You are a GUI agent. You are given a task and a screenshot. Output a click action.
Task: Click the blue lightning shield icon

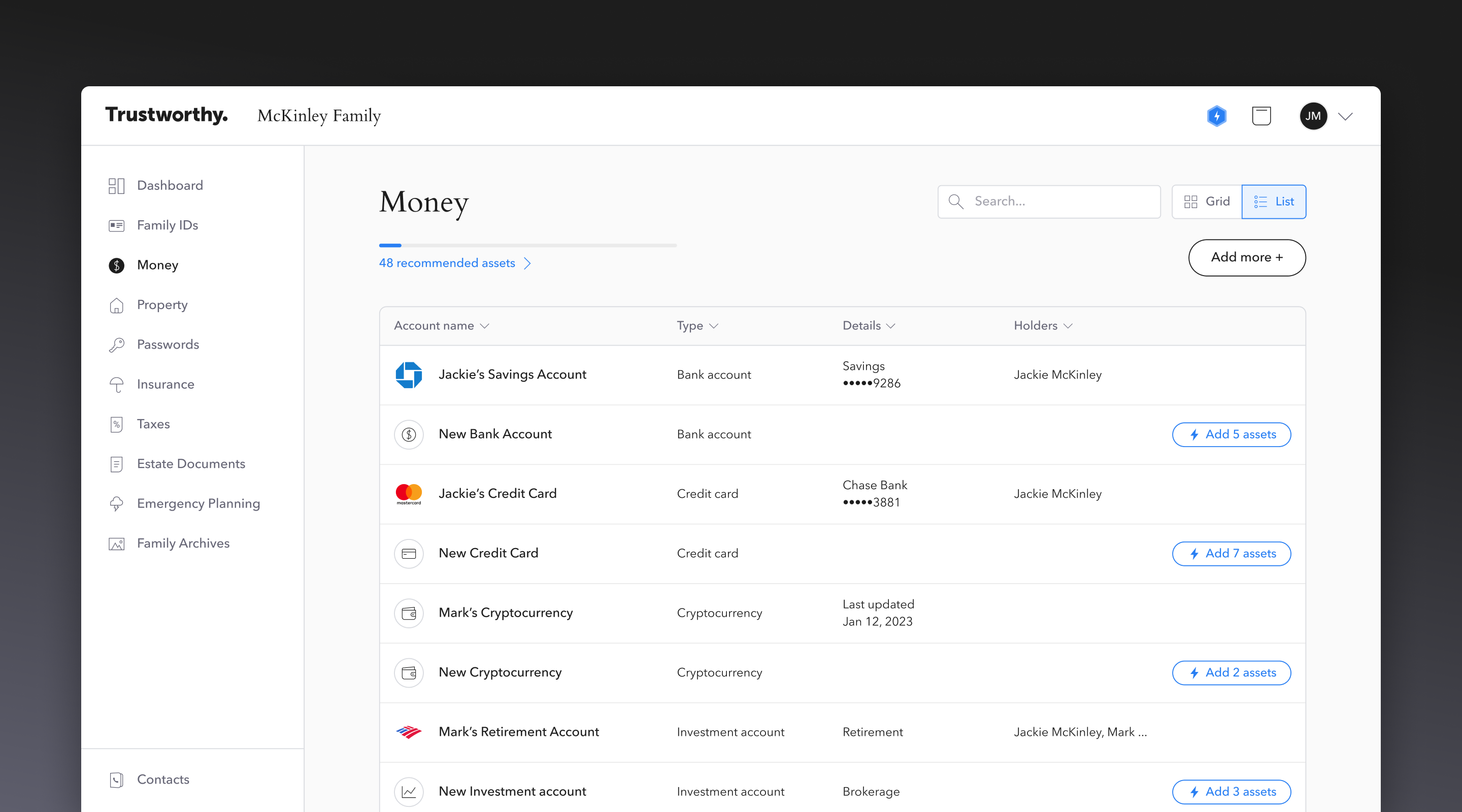tap(1216, 116)
